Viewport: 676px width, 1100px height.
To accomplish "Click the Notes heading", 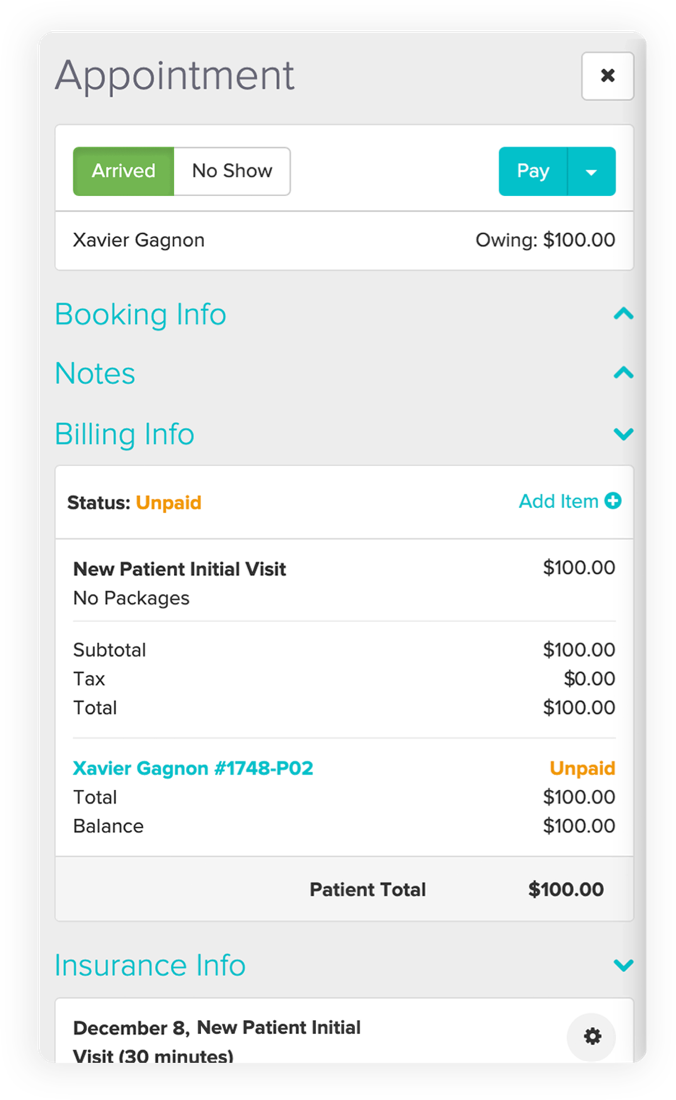I will tap(95, 373).
